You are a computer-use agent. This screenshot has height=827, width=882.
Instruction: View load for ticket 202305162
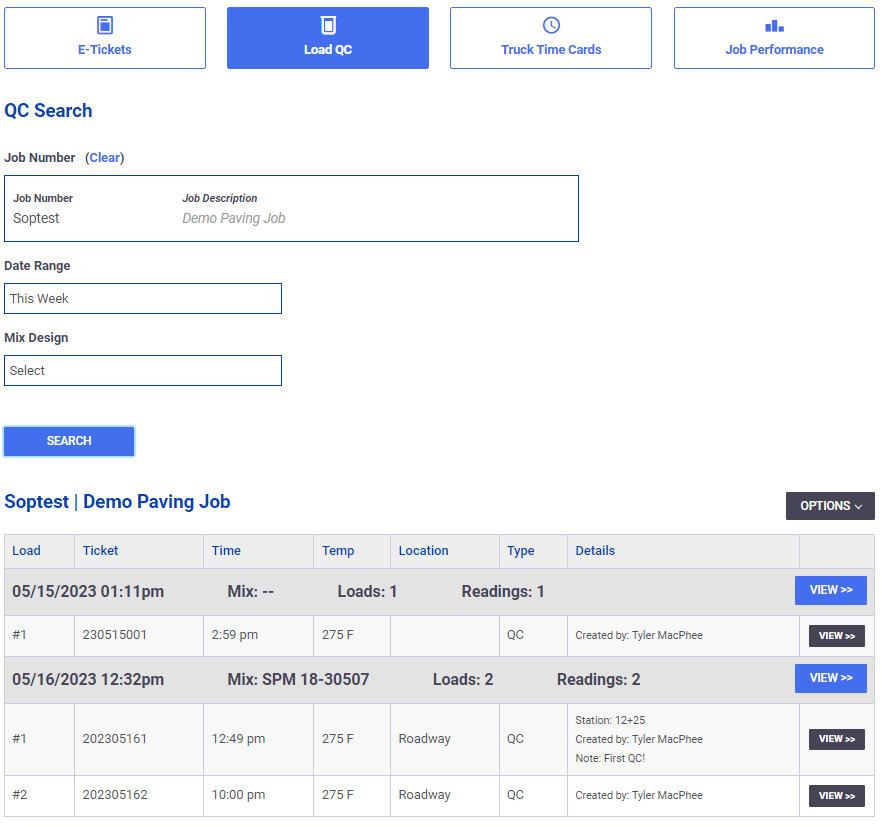[836, 795]
